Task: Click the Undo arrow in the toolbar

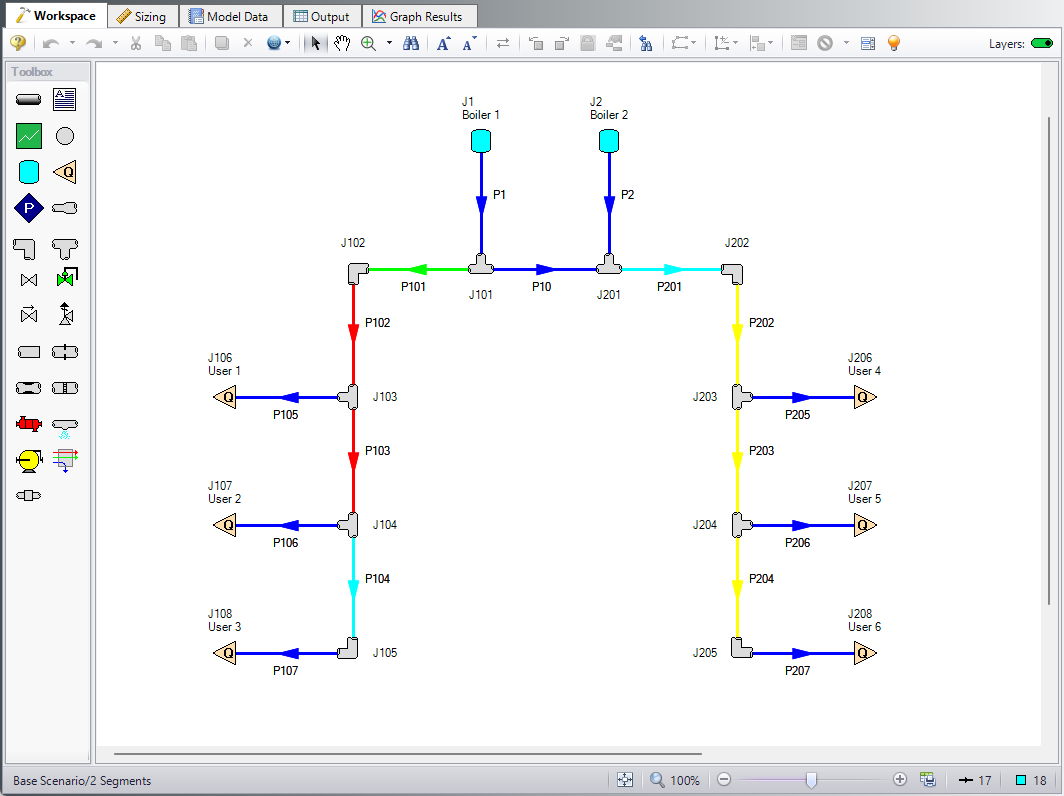Action: [x=51, y=43]
